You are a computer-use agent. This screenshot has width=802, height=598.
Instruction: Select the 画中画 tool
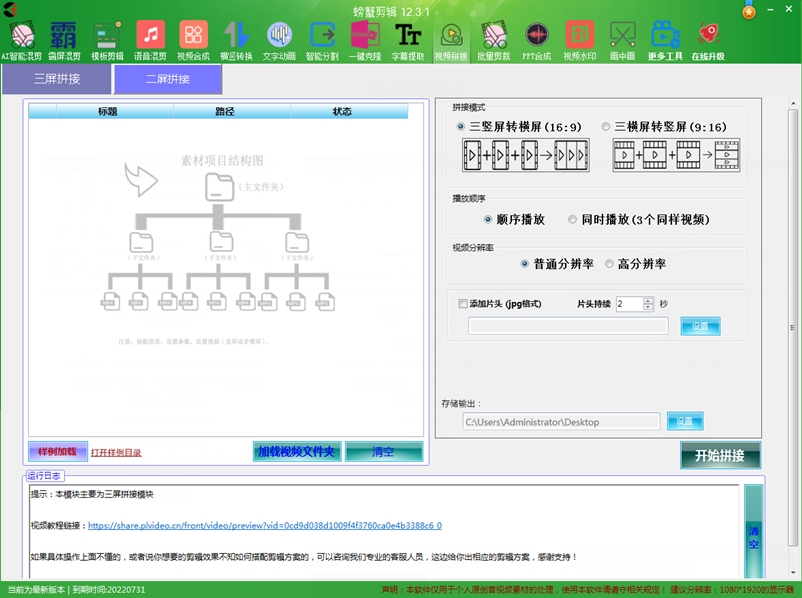pyautogui.click(x=622, y=38)
